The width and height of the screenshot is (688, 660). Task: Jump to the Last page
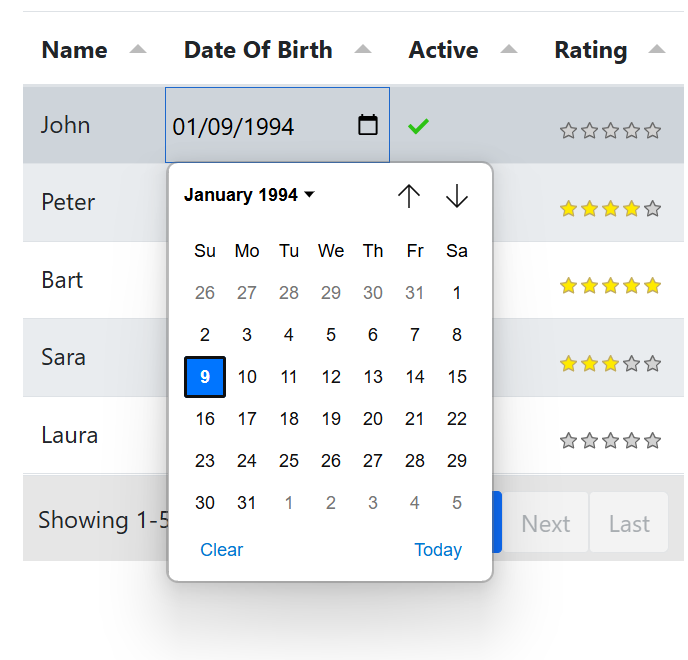click(629, 523)
